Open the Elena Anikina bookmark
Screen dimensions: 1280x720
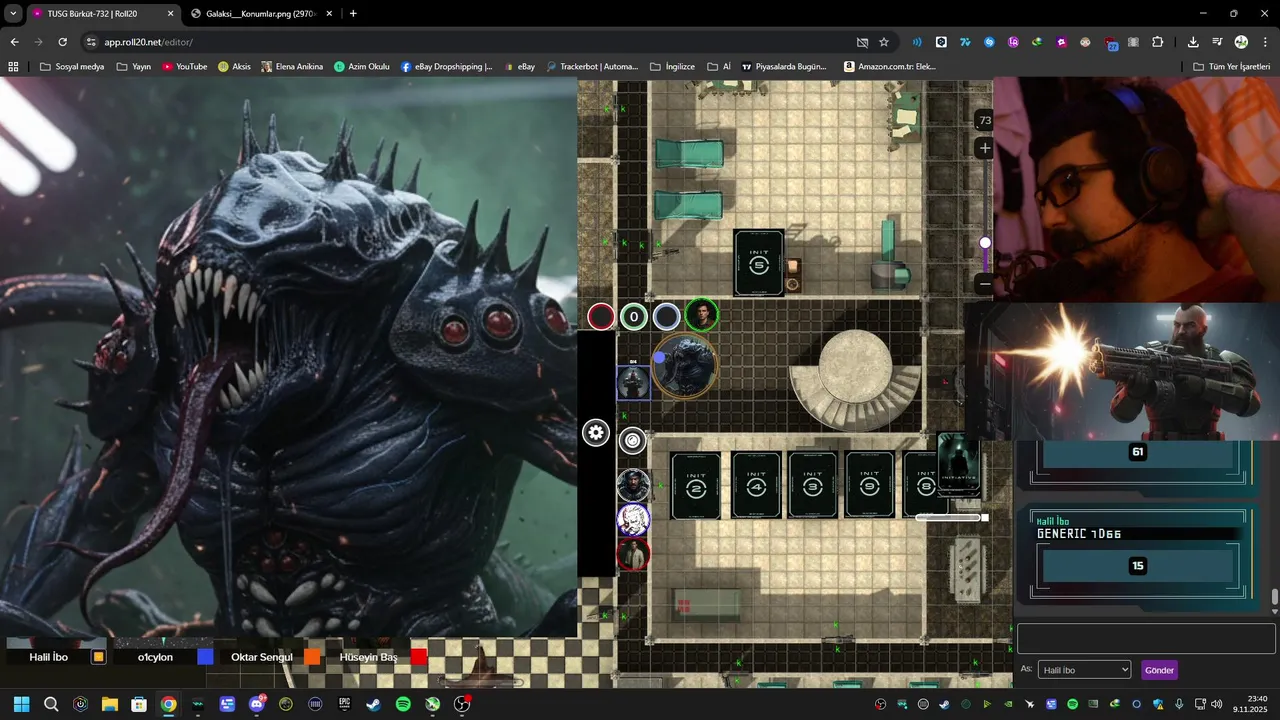point(292,67)
